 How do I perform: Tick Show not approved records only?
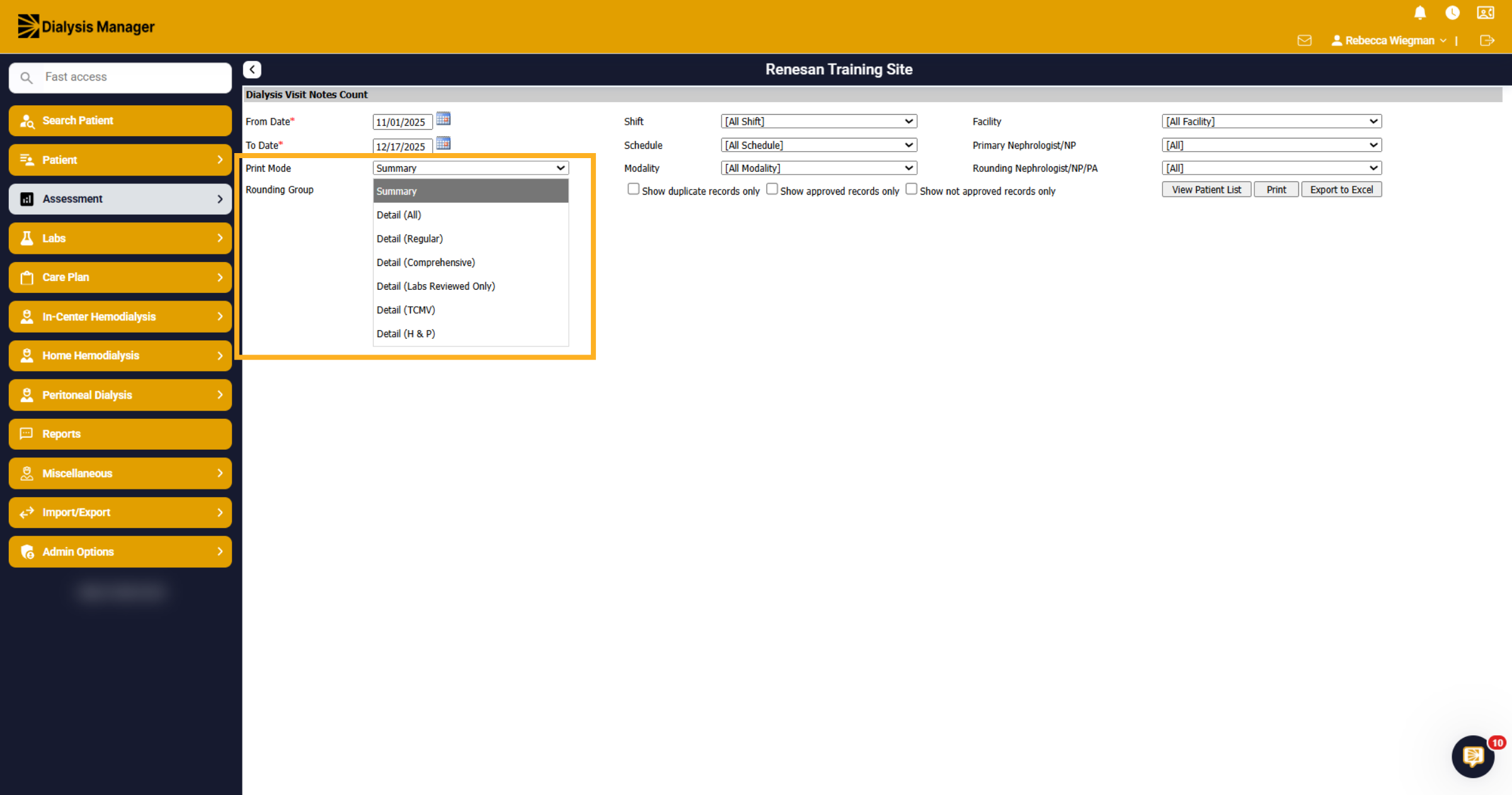pyautogui.click(x=911, y=189)
